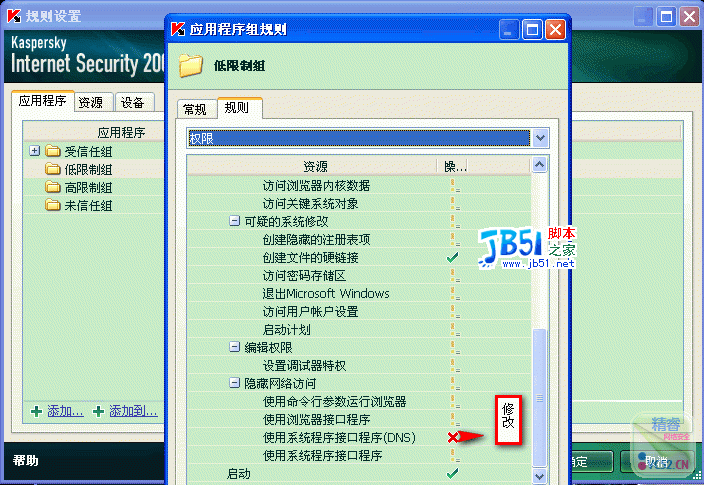Image resolution: width=704 pixels, height=485 pixels.
Task: Click the rules list scrollbar thumb
Action: click(539, 398)
